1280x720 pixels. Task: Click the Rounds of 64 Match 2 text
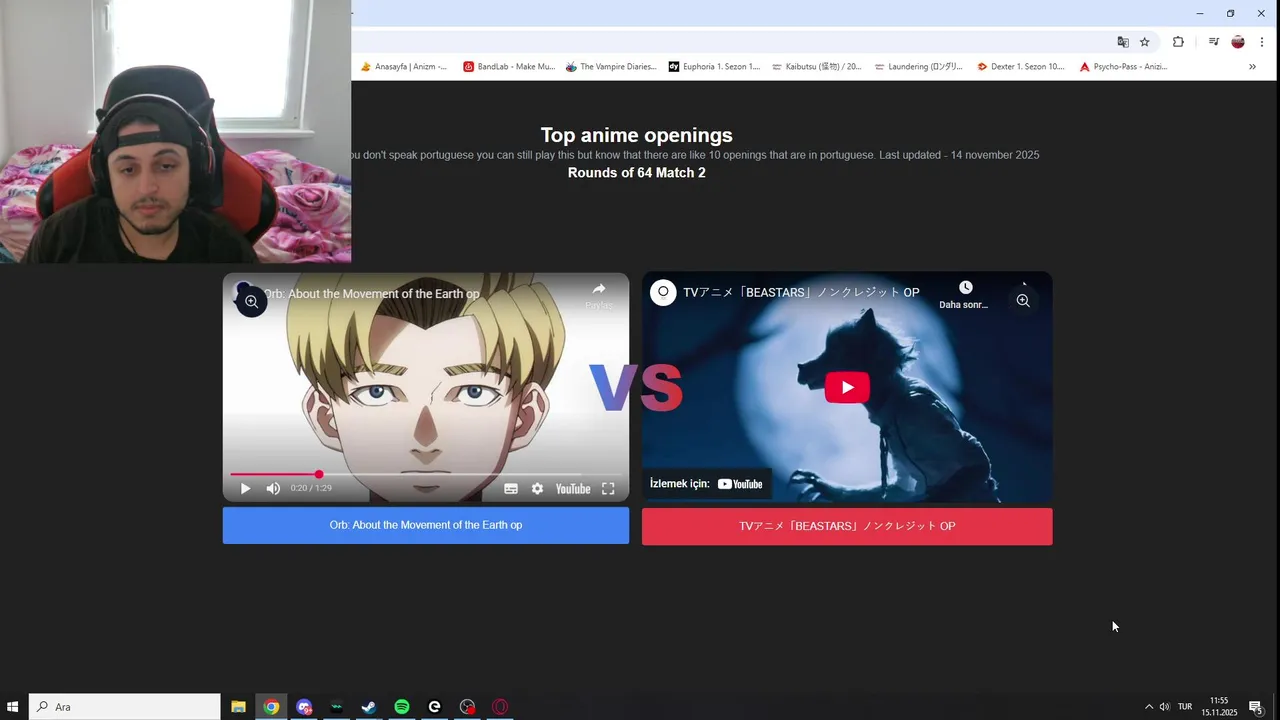[x=637, y=173]
